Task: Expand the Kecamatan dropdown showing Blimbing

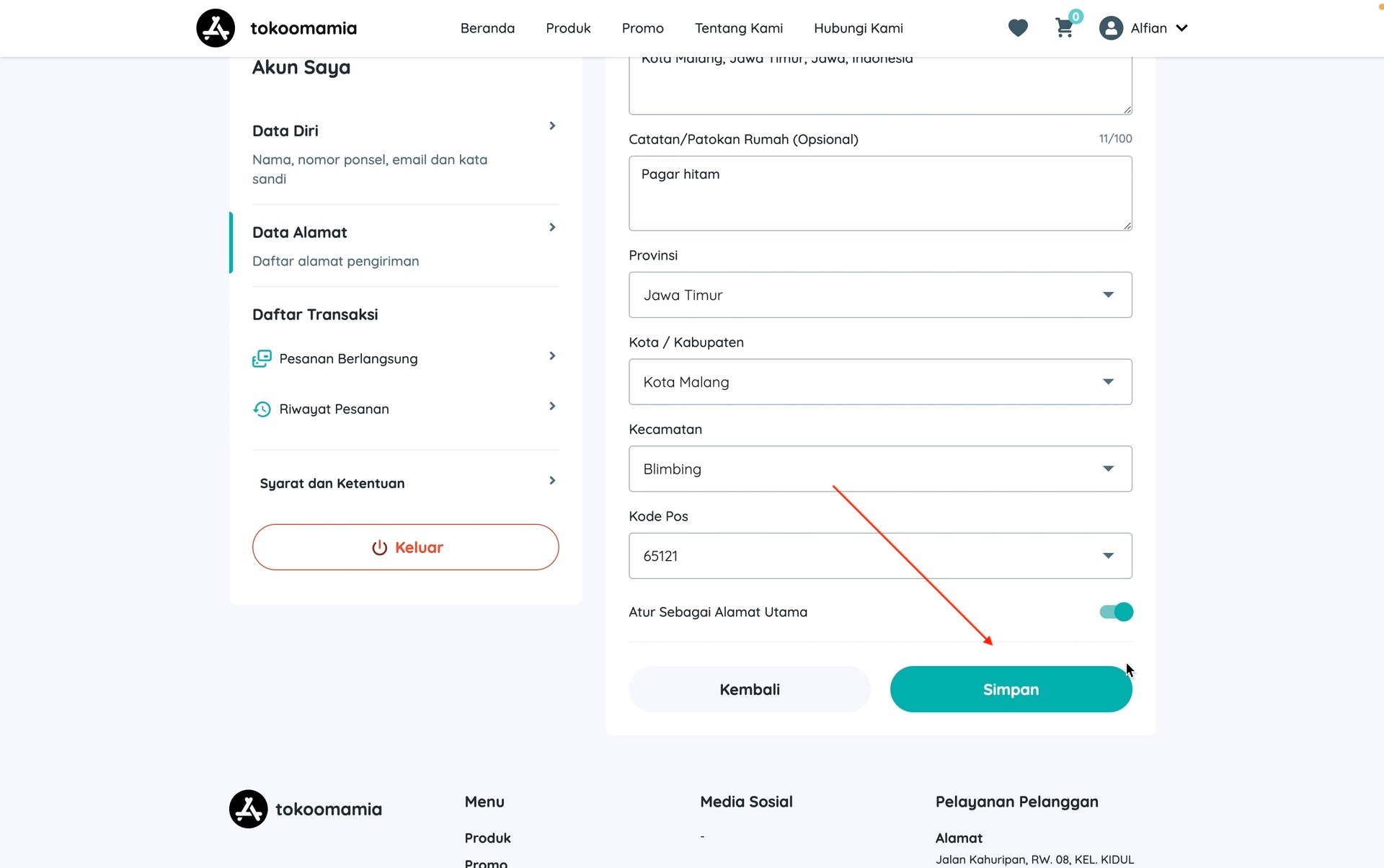Action: point(880,469)
